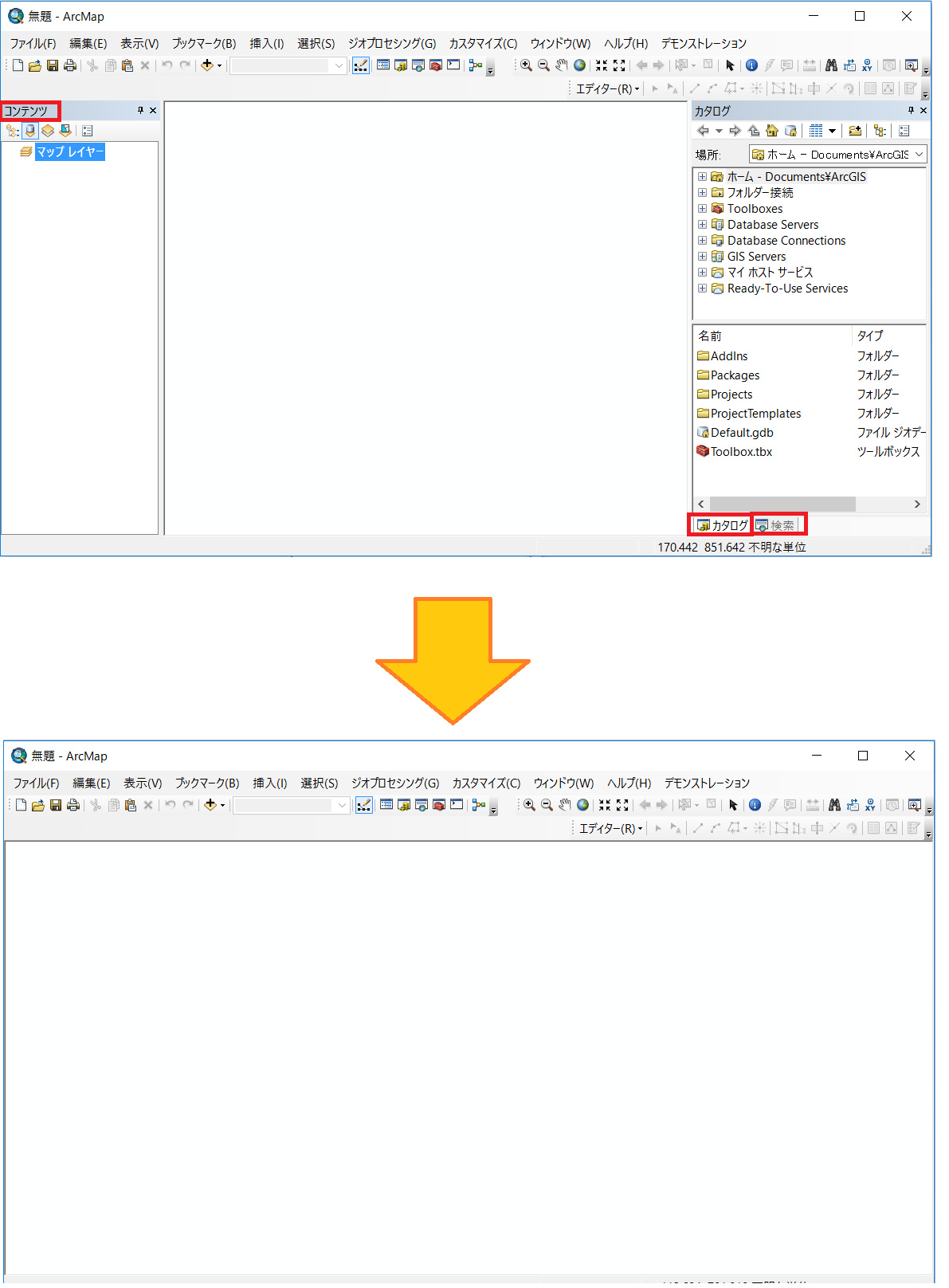949x1288 pixels.
Task: Switch to the 検索 tab at bottom
Action: coord(776,525)
